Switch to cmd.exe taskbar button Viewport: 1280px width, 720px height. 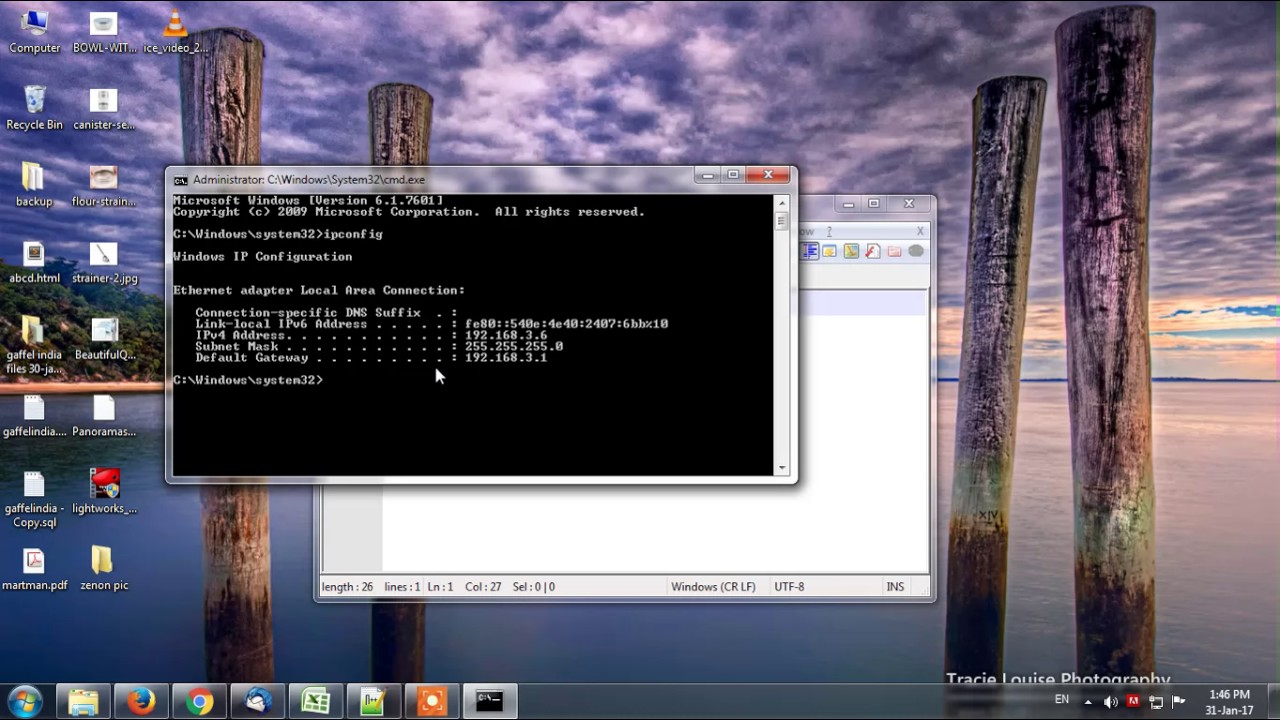489,701
